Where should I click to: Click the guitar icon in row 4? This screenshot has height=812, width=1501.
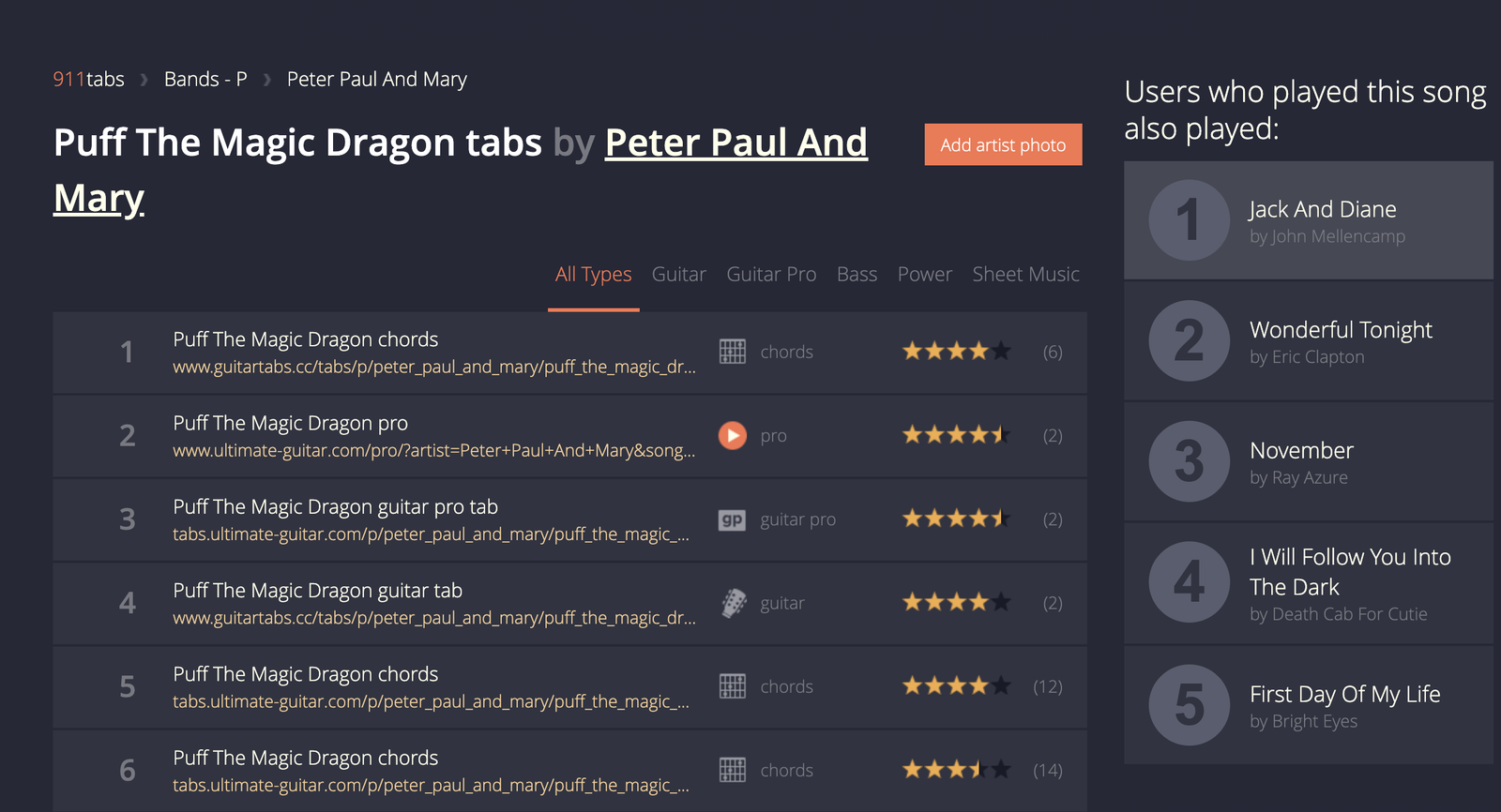(733, 603)
